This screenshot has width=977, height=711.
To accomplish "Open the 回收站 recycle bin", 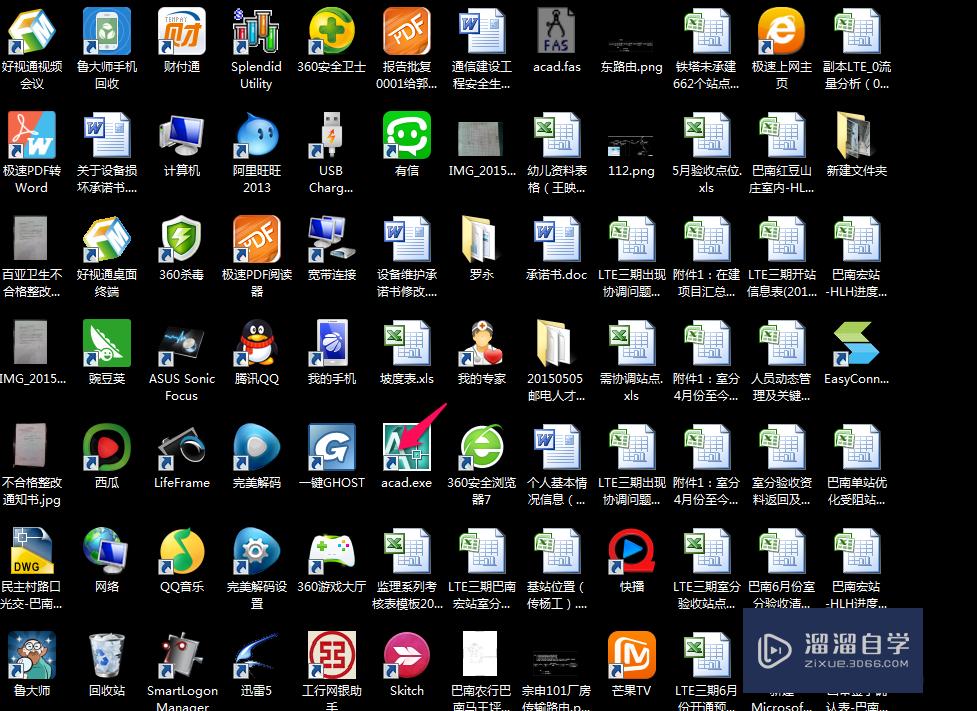I will click(x=107, y=656).
